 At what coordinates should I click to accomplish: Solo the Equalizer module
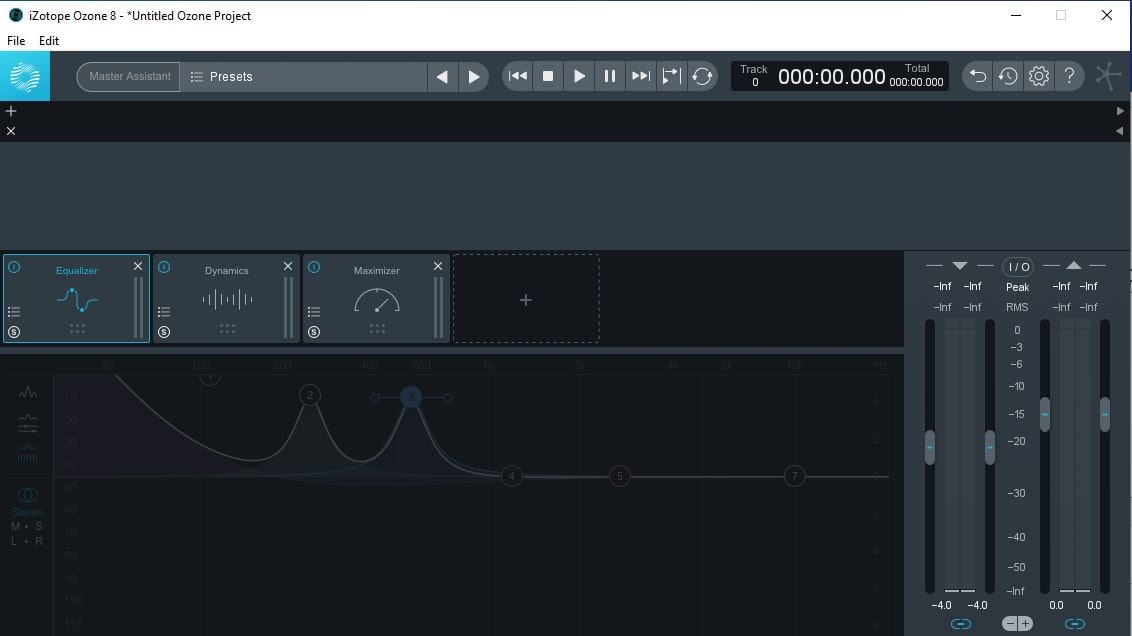point(14,332)
